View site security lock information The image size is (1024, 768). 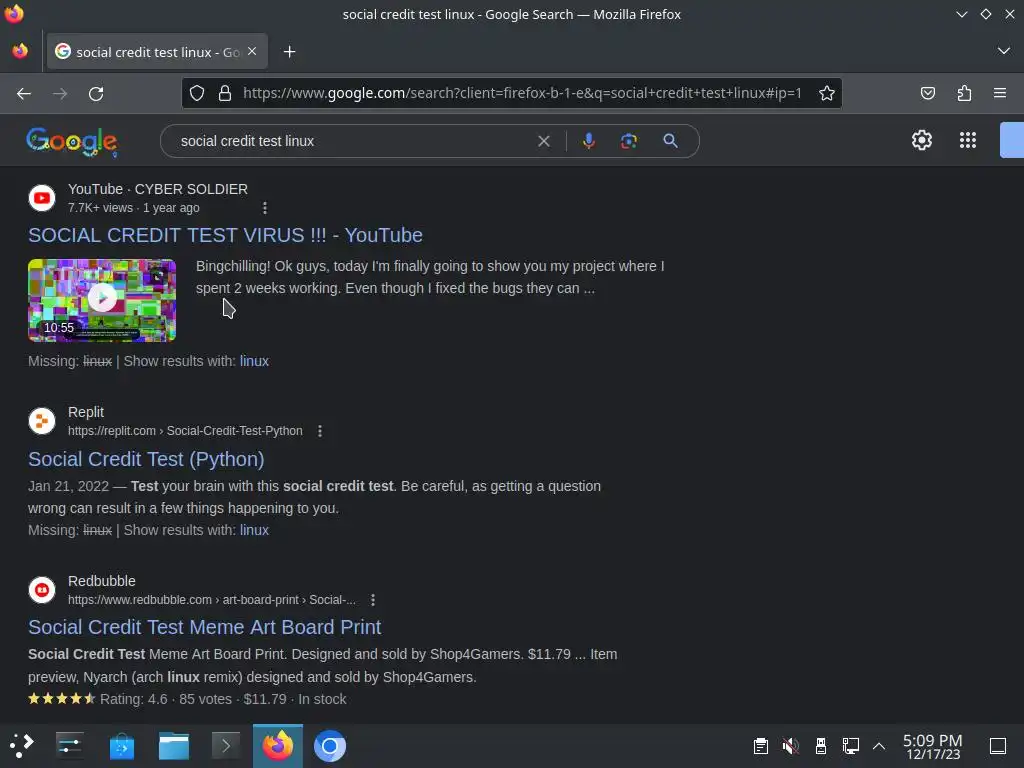click(x=225, y=93)
